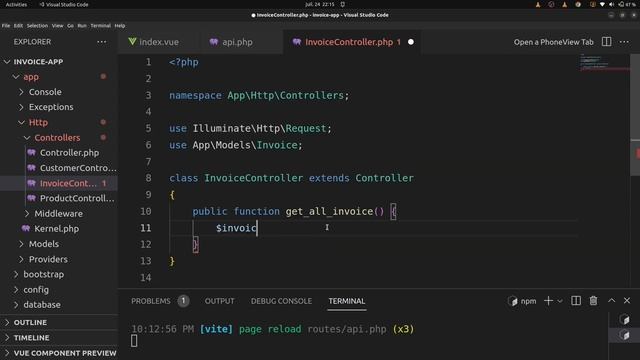Open the File menu
This screenshot has width=640, height=360.
(6, 25)
